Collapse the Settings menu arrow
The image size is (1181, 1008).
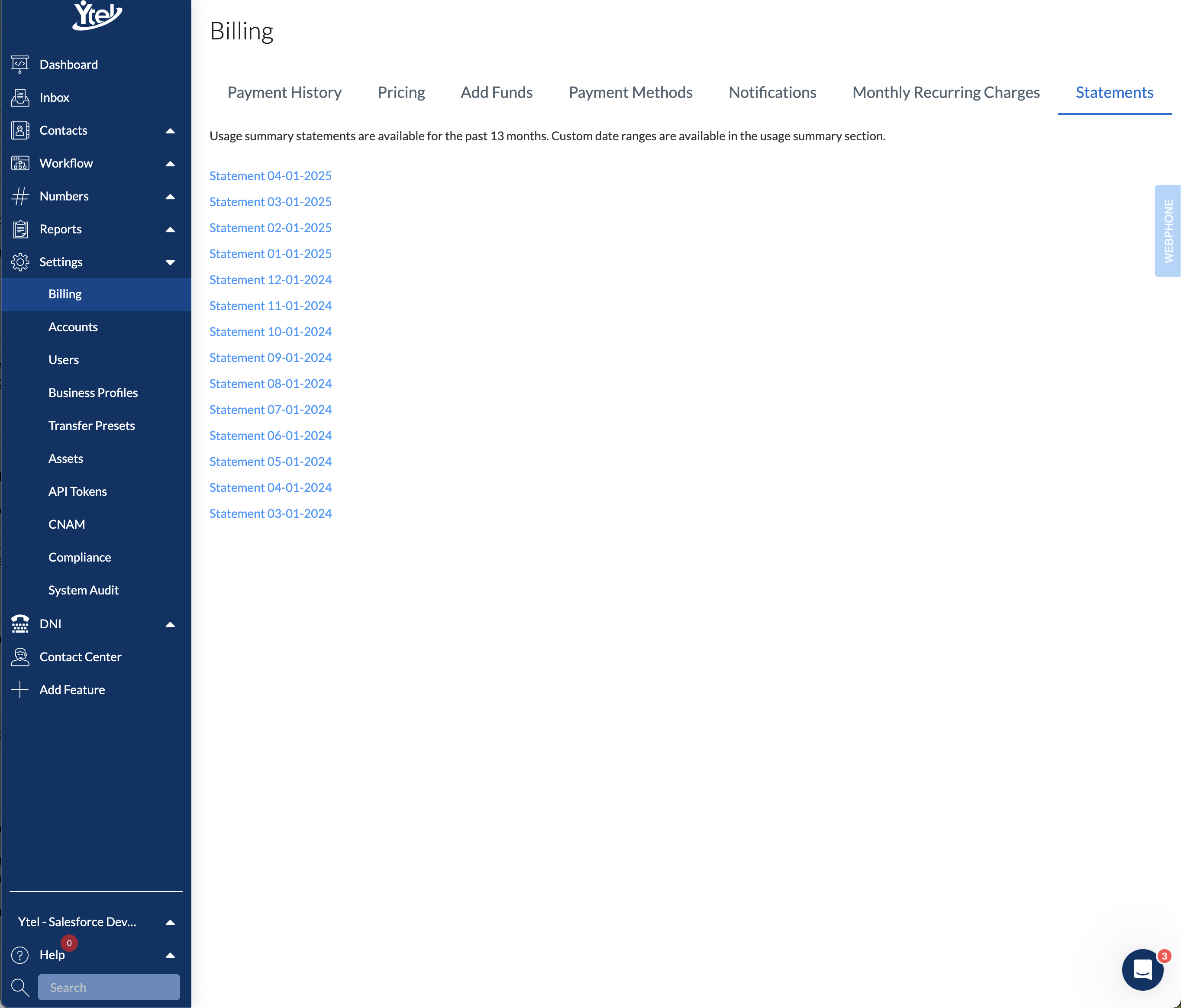click(170, 262)
